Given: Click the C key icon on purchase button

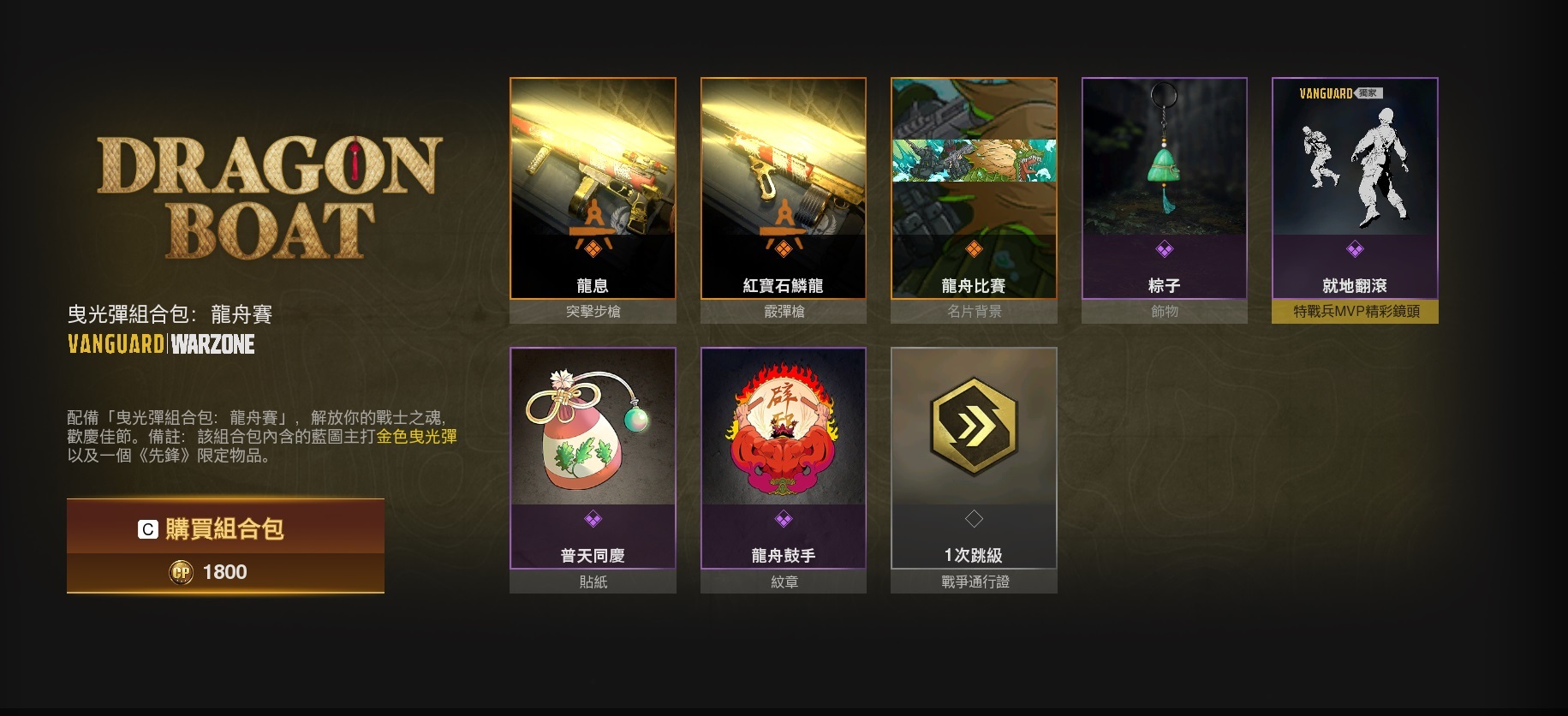Looking at the screenshot, I should [x=147, y=529].
